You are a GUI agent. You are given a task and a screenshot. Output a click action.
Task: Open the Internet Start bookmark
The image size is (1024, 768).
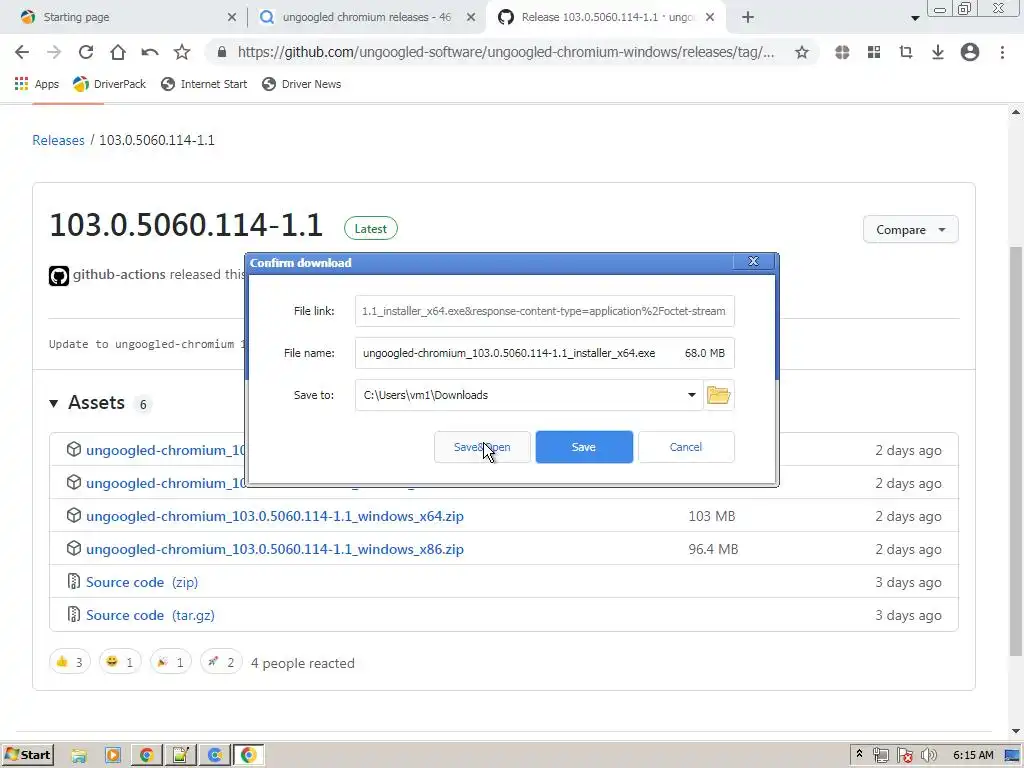(x=204, y=84)
